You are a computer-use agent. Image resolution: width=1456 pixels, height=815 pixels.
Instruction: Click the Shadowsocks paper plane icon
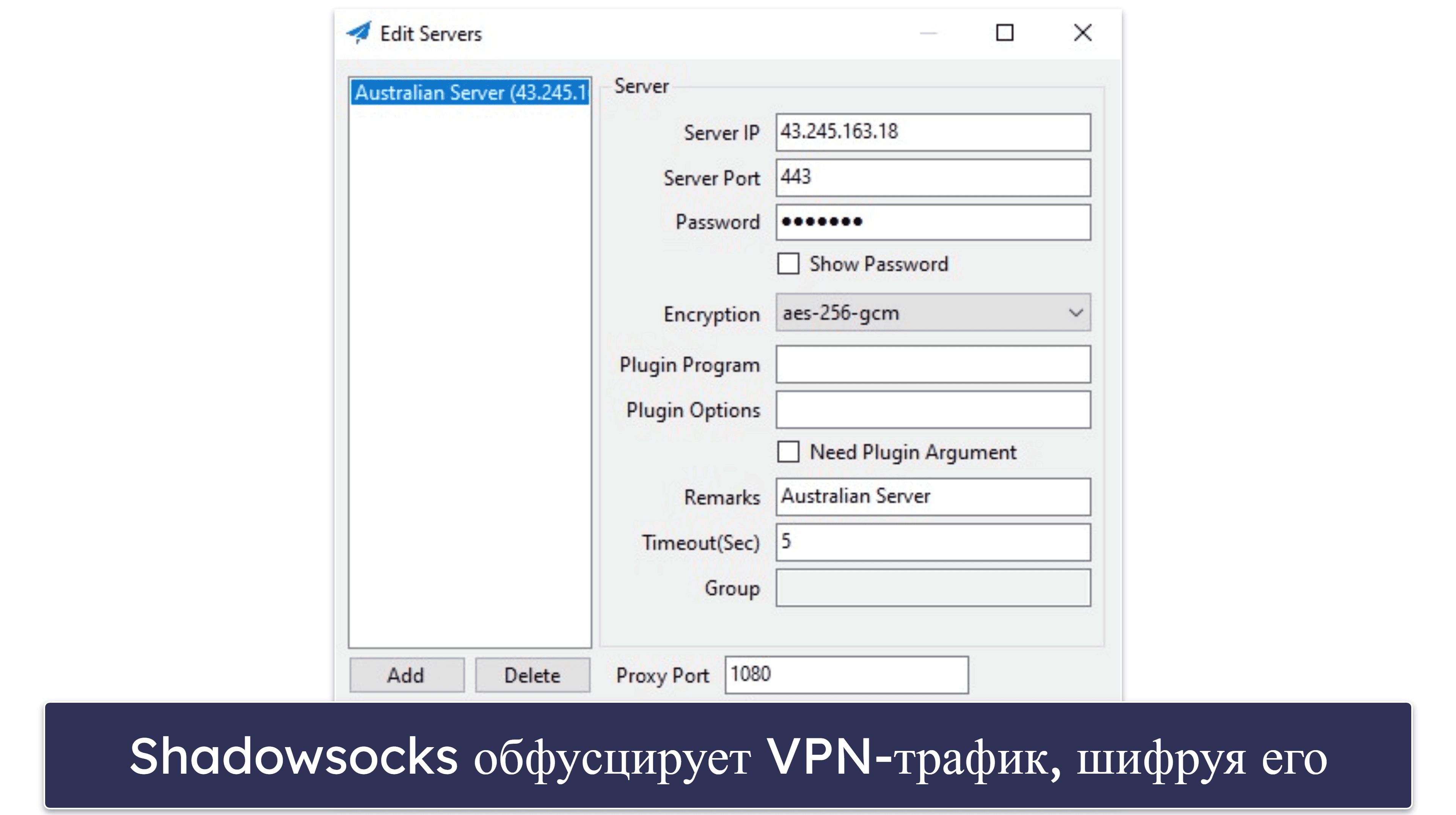359,33
